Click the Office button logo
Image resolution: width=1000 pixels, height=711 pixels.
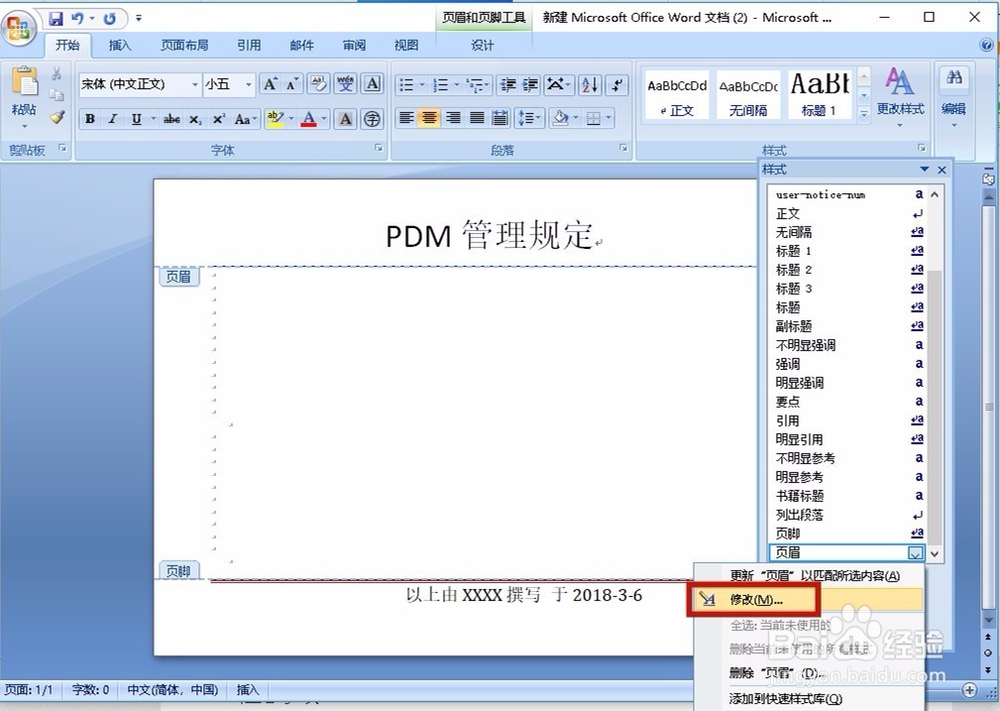pyautogui.click(x=18, y=28)
